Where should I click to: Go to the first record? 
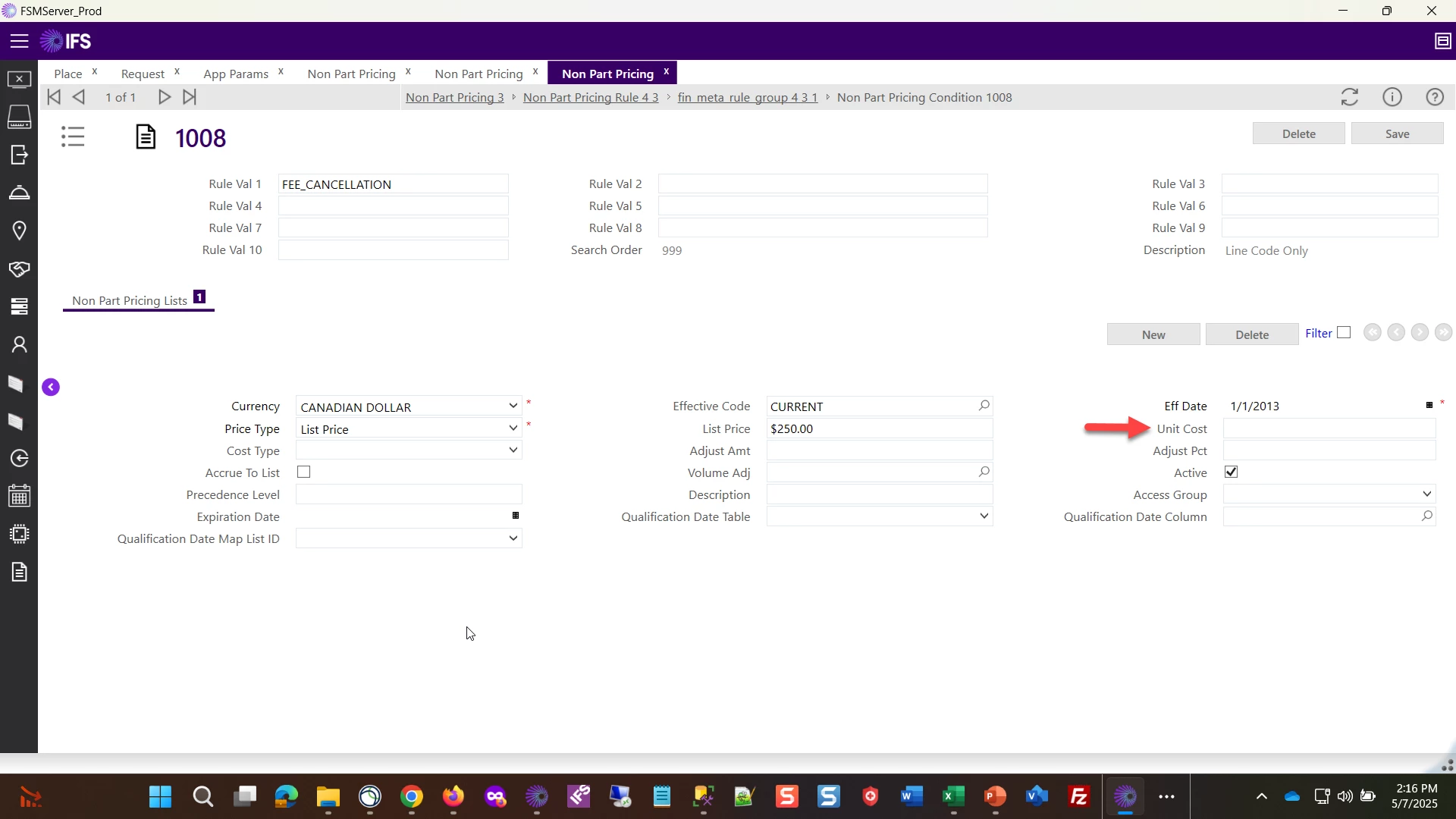(54, 97)
